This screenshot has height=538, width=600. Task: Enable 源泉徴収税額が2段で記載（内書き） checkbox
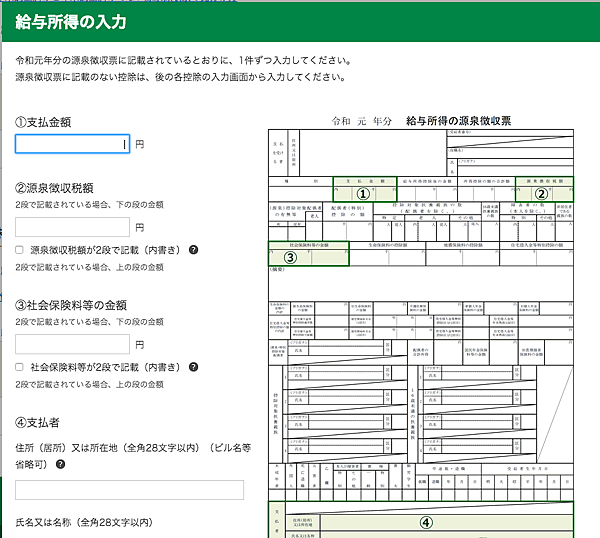(19, 250)
